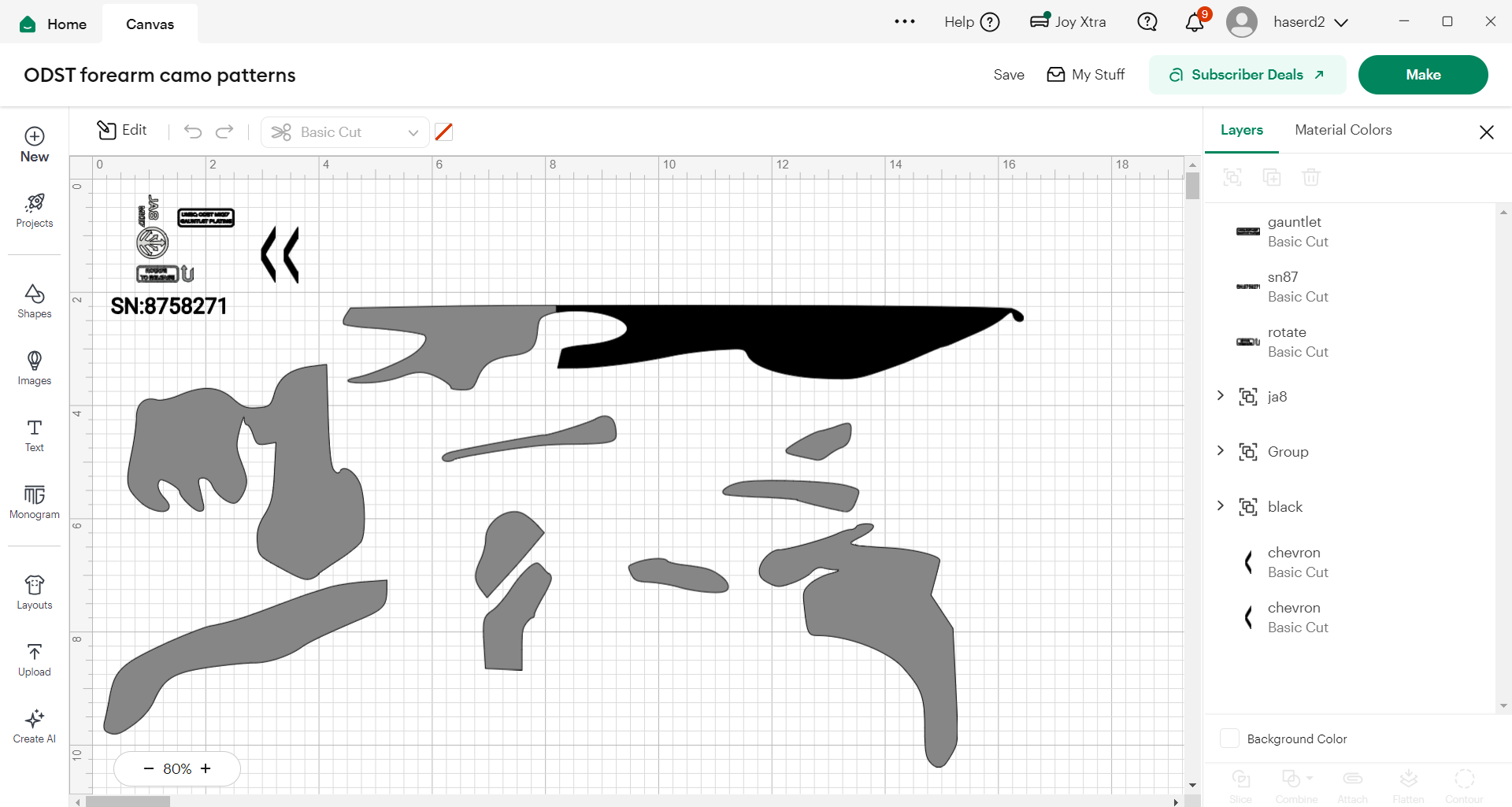The height and width of the screenshot is (807, 1512).
Task: Open the Images library
Action: 35,368
